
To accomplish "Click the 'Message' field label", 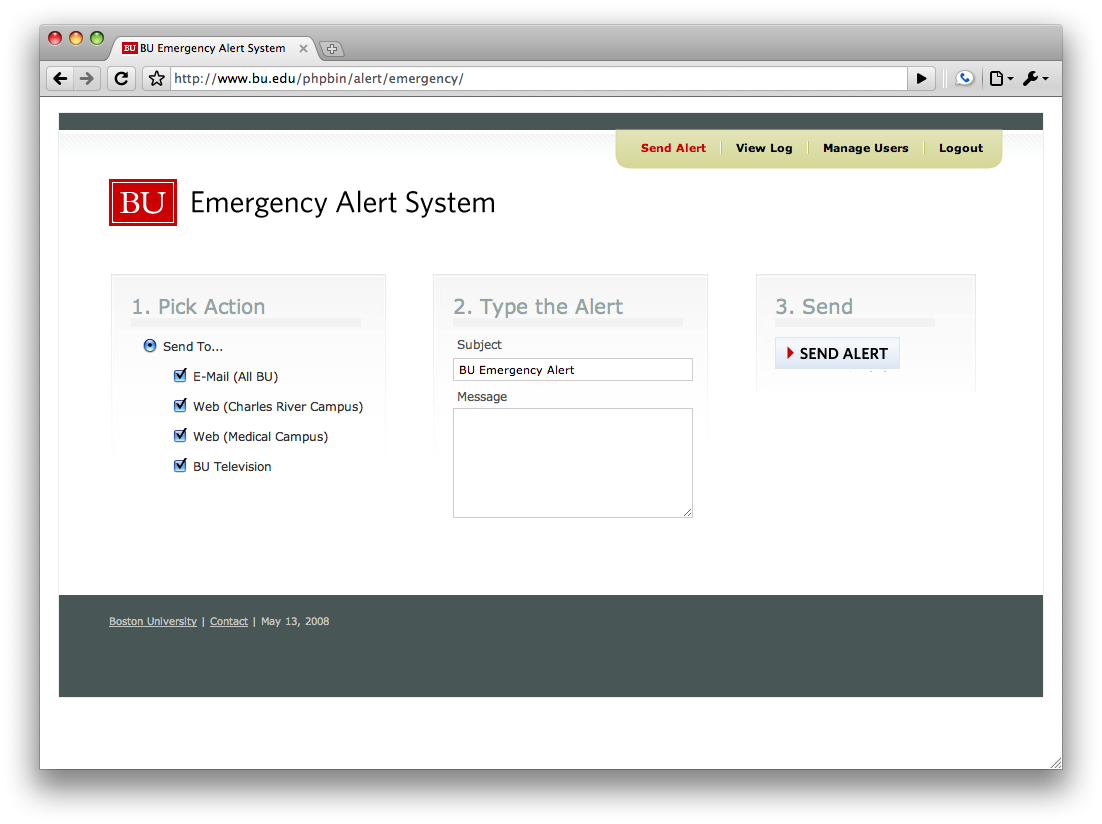I will pos(482,397).
